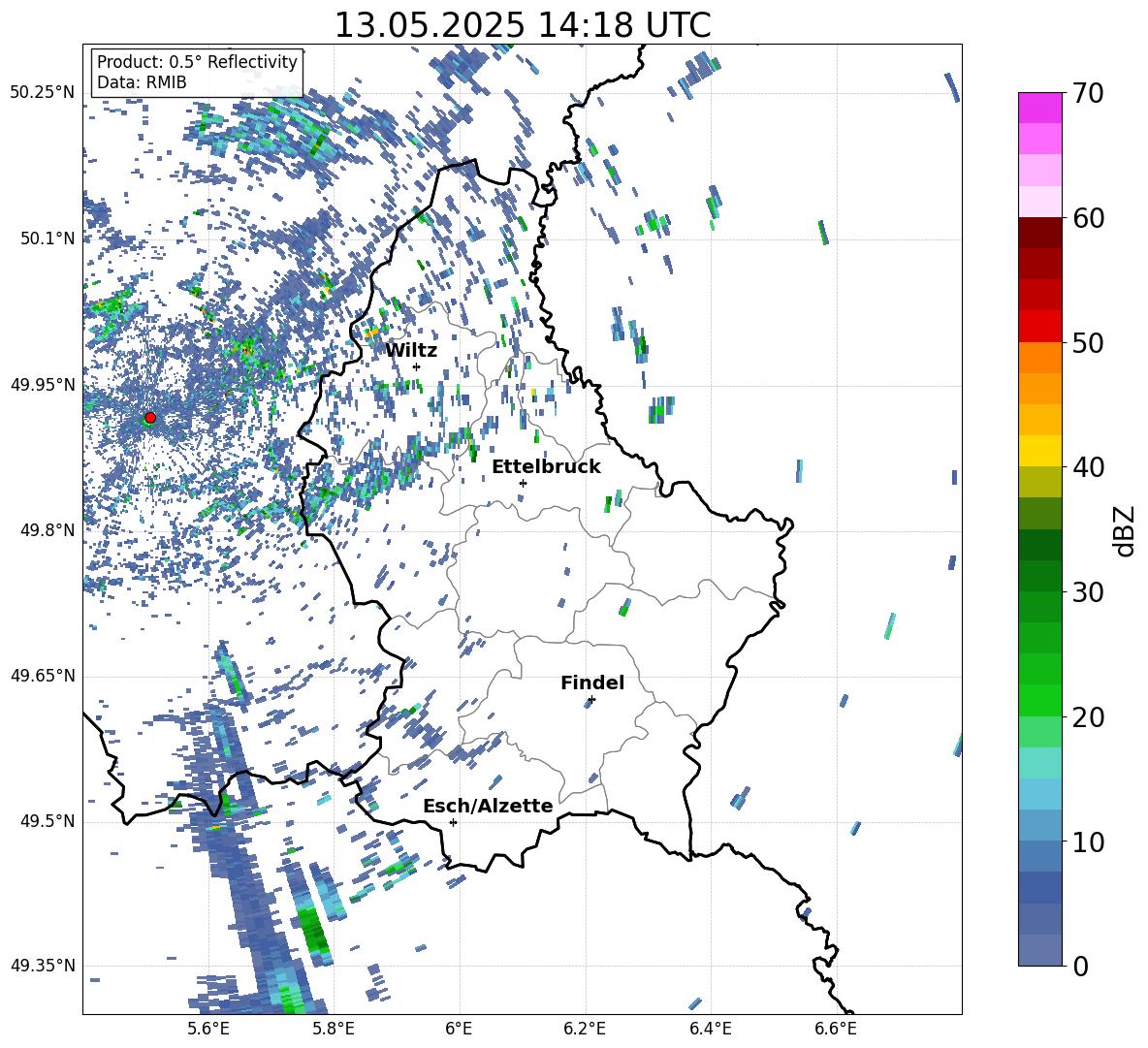Click the 6.4°E longitude label
The width and height of the screenshot is (1148, 1048).
pyautogui.click(x=710, y=1029)
